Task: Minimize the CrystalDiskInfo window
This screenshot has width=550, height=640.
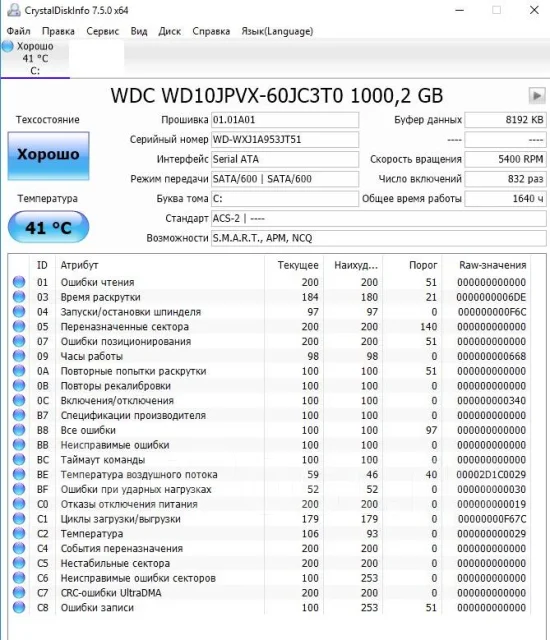Action: coord(460,10)
